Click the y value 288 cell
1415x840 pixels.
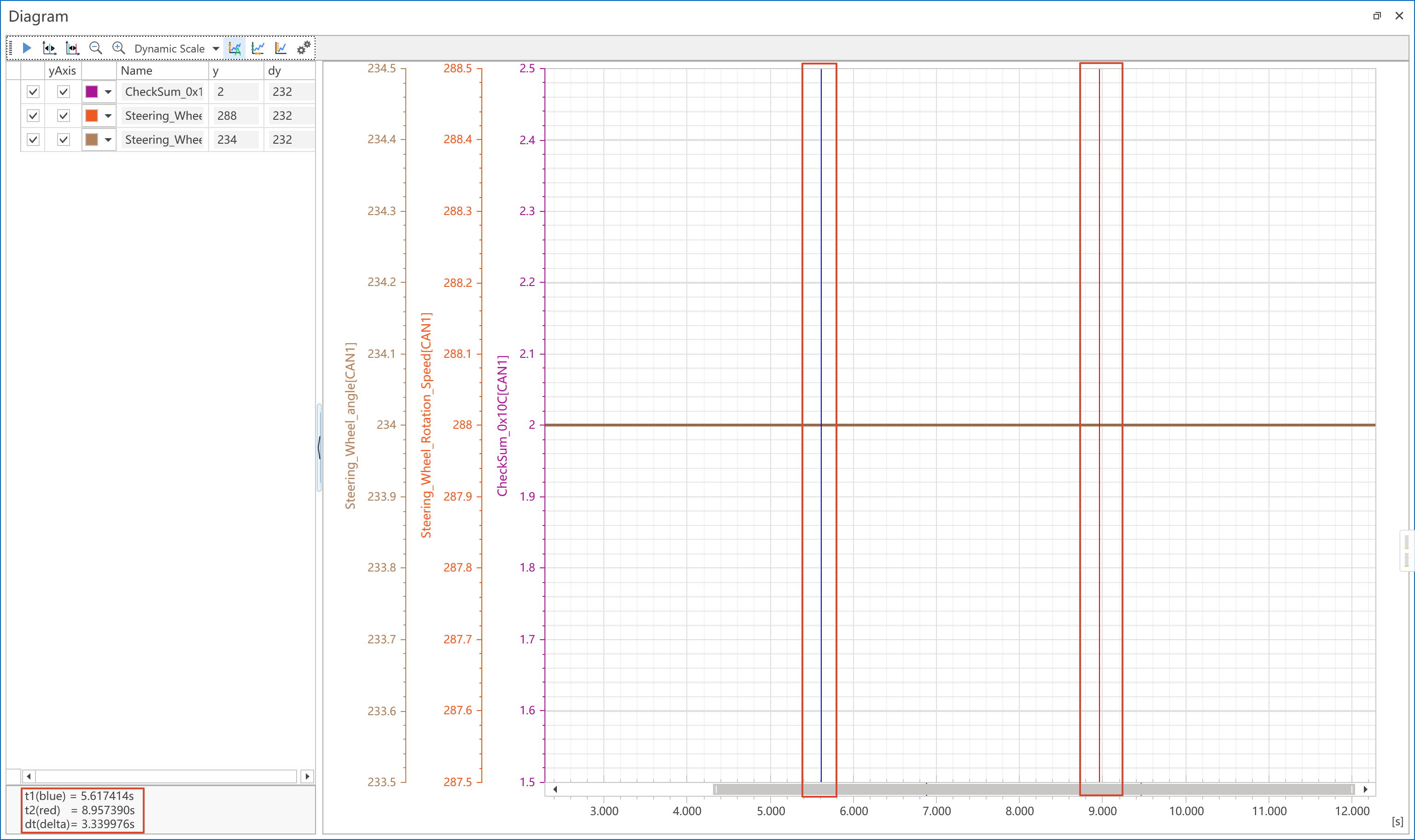click(235, 116)
